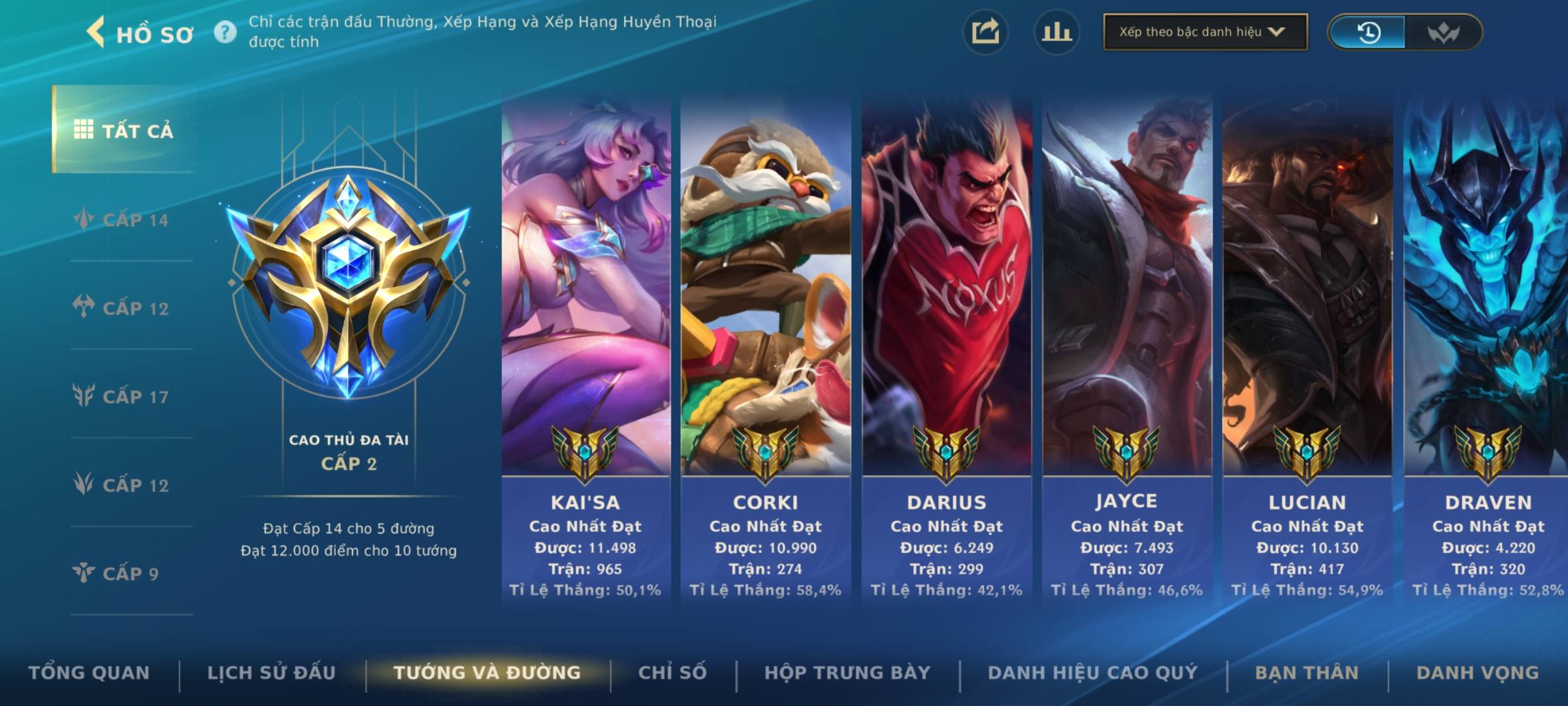The height and width of the screenshot is (706, 1568).
Task: Open the Hộp Trưng Bày tab
Action: click(847, 673)
